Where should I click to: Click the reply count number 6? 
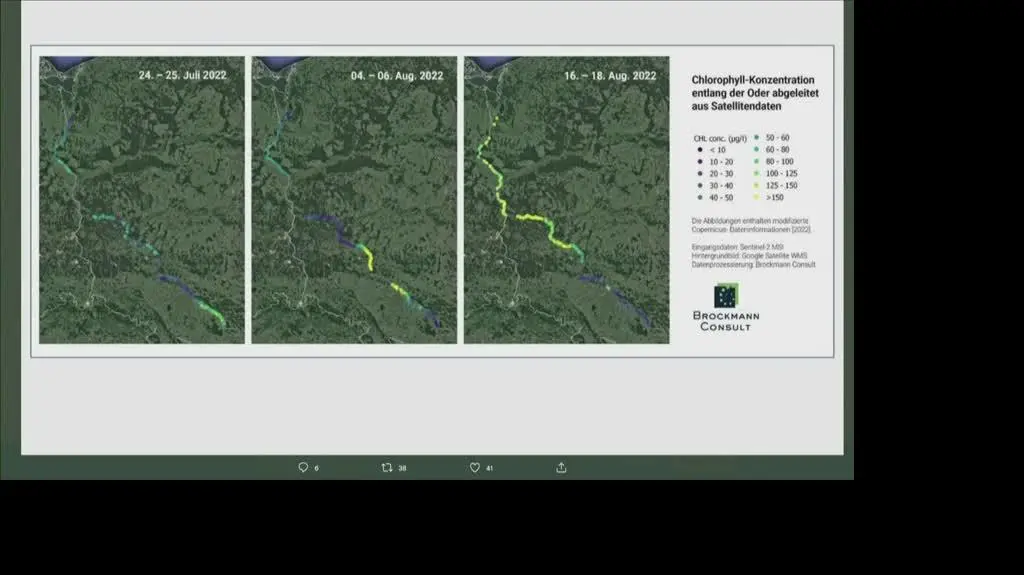tap(317, 468)
